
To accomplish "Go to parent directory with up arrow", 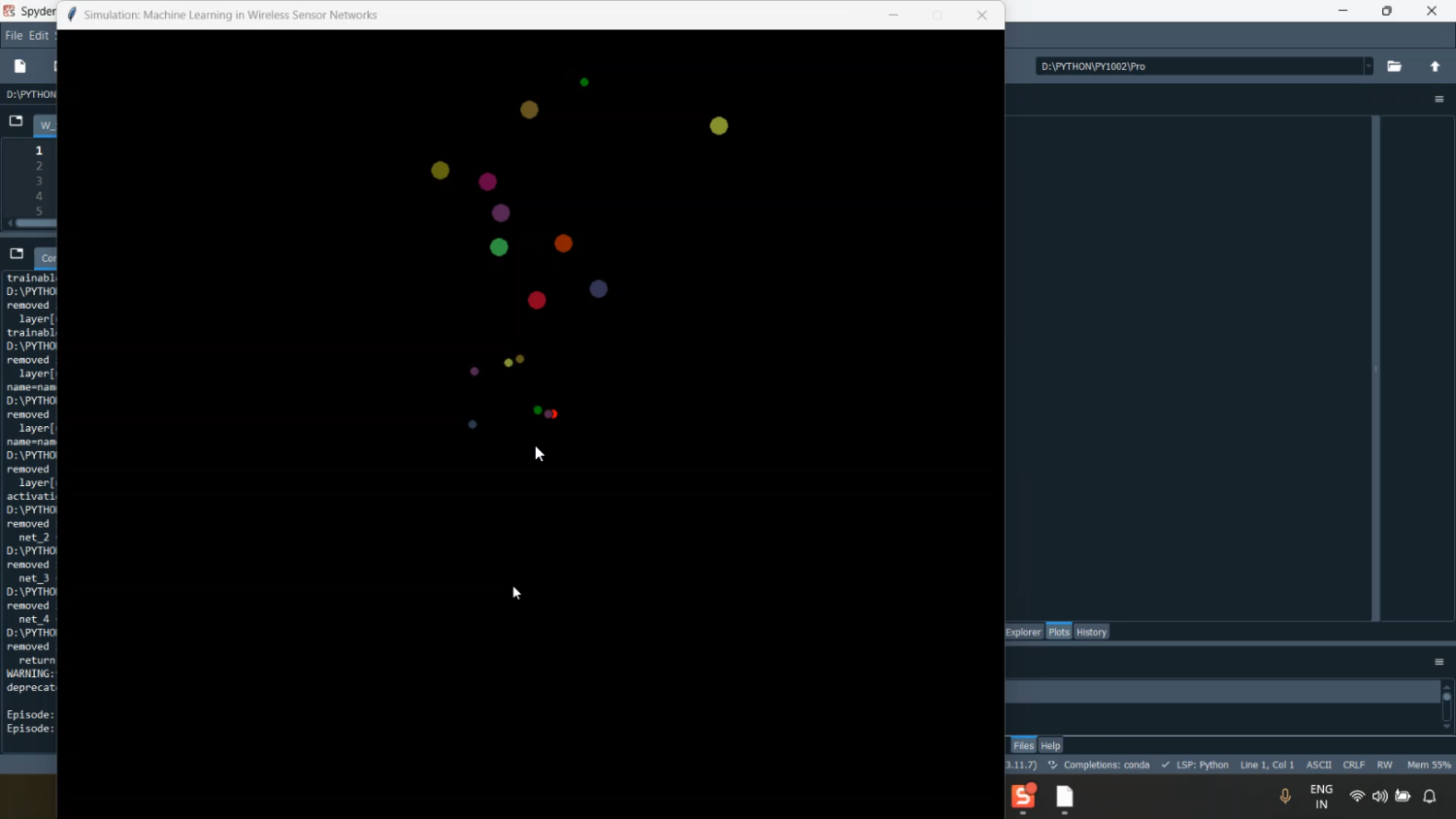I will pos(1435,66).
